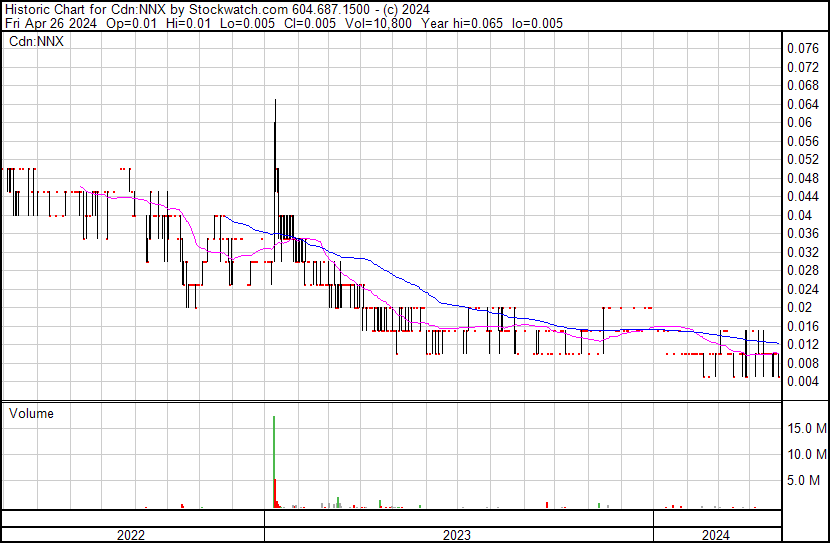Screen dimensions: 830x543
Task: Click the 0.064 price axis label
Action: click(x=802, y=104)
